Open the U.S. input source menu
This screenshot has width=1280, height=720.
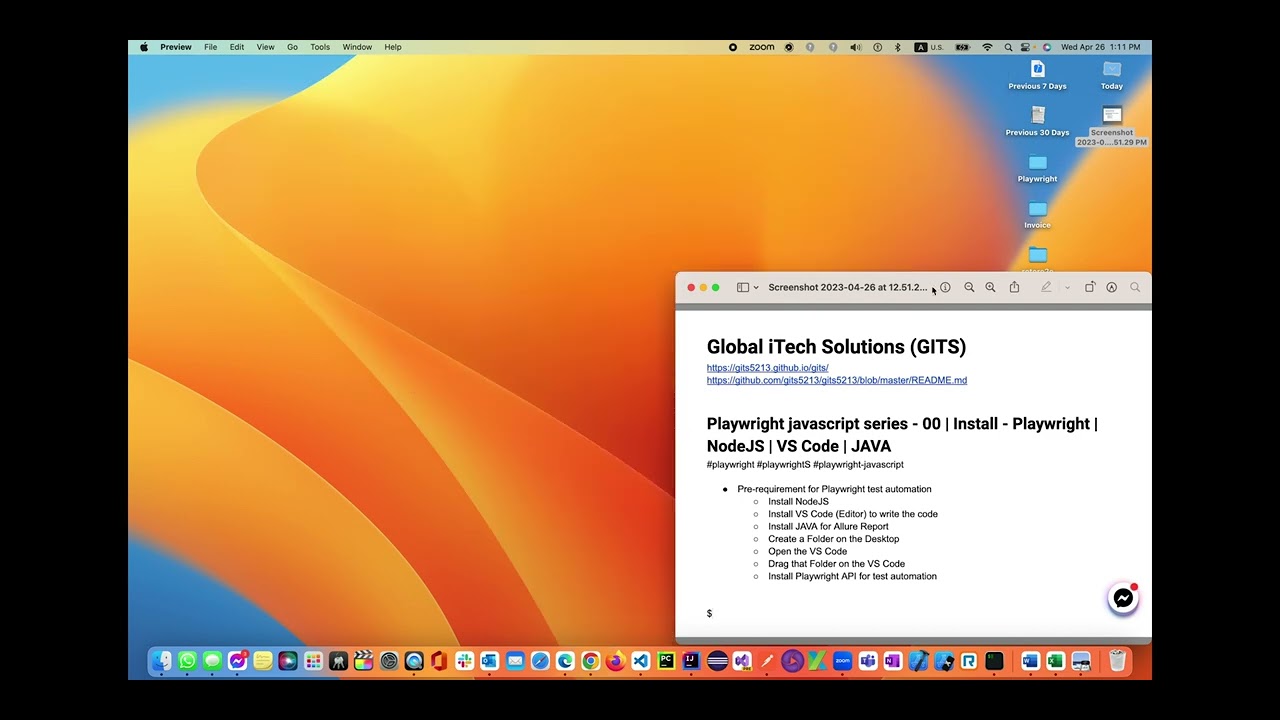click(929, 47)
